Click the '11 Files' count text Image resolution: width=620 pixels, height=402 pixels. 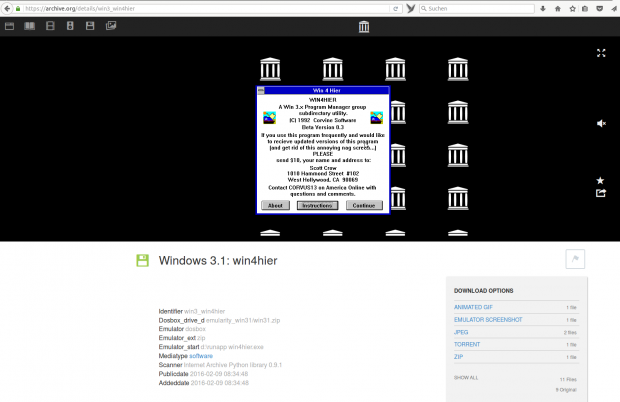568,379
